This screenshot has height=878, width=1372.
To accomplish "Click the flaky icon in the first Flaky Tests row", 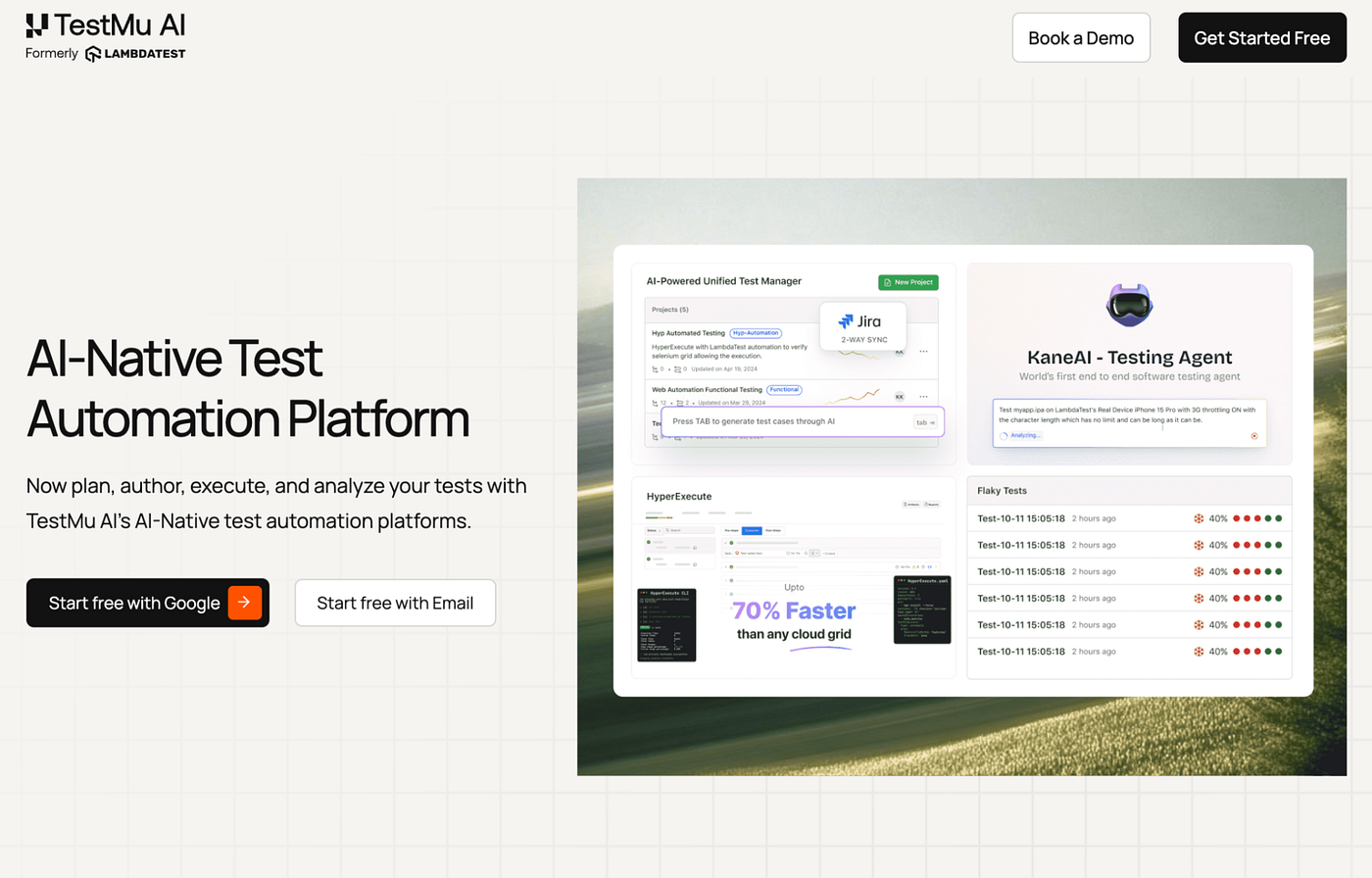I will coord(1199,518).
